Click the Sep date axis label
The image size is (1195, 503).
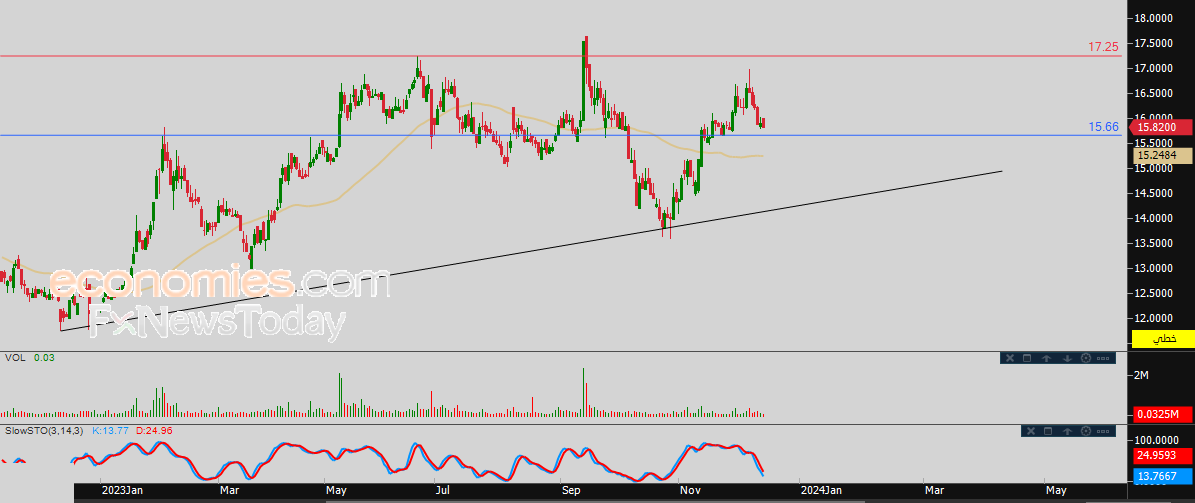tap(572, 490)
